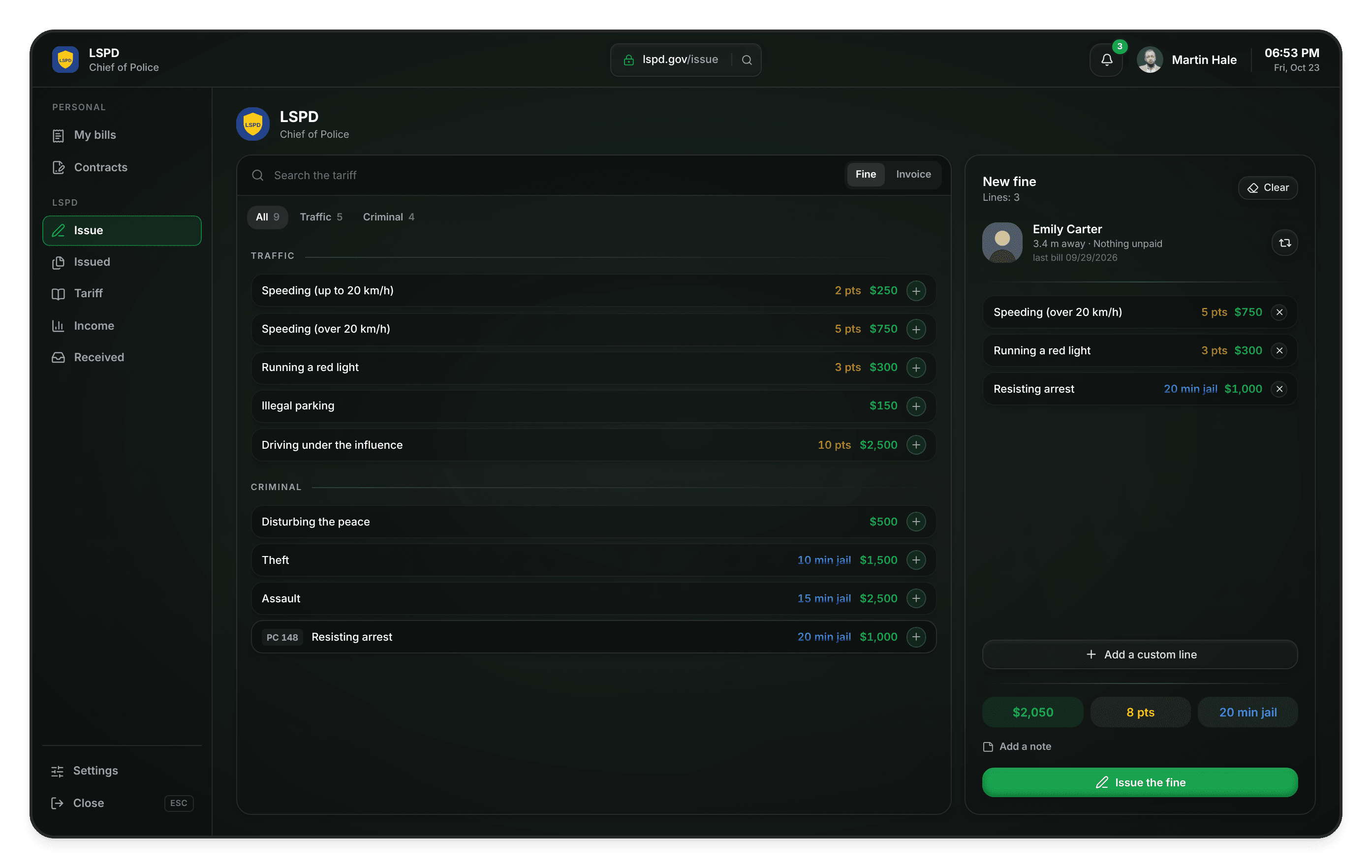Click the 20 min jail total chip
Image resolution: width=1372 pixels, height=868 pixels.
[x=1247, y=713]
